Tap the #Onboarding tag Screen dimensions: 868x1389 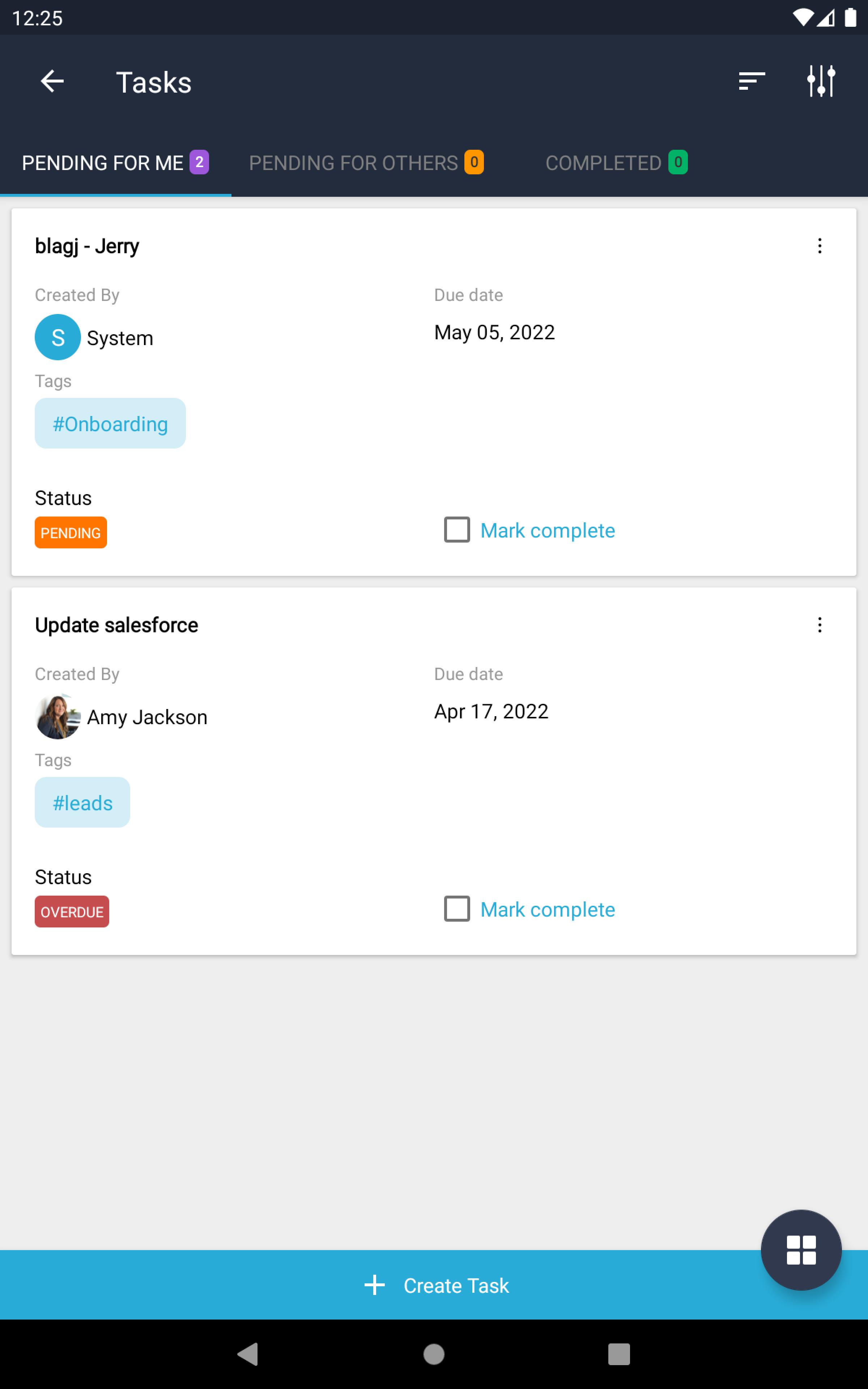pyautogui.click(x=110, y=424)
